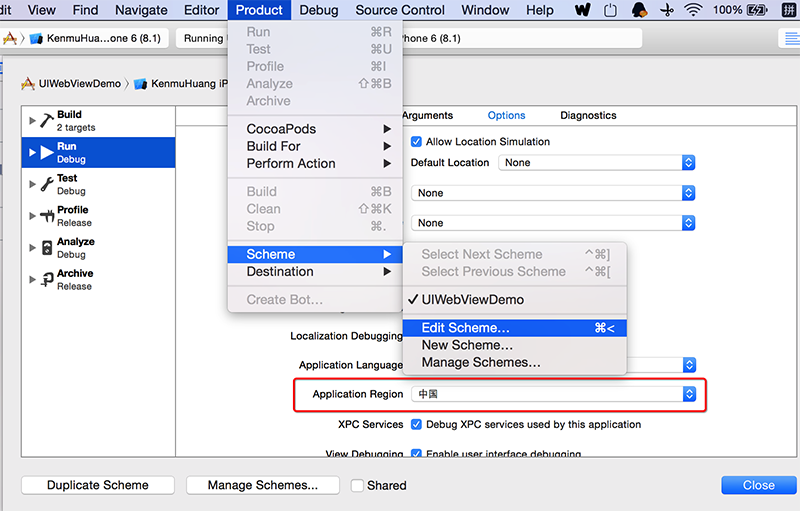Choose New Scheme... from the submenu
Image resolution: width=800 pixels, height=511 pixels.
[x=514, y=345]
